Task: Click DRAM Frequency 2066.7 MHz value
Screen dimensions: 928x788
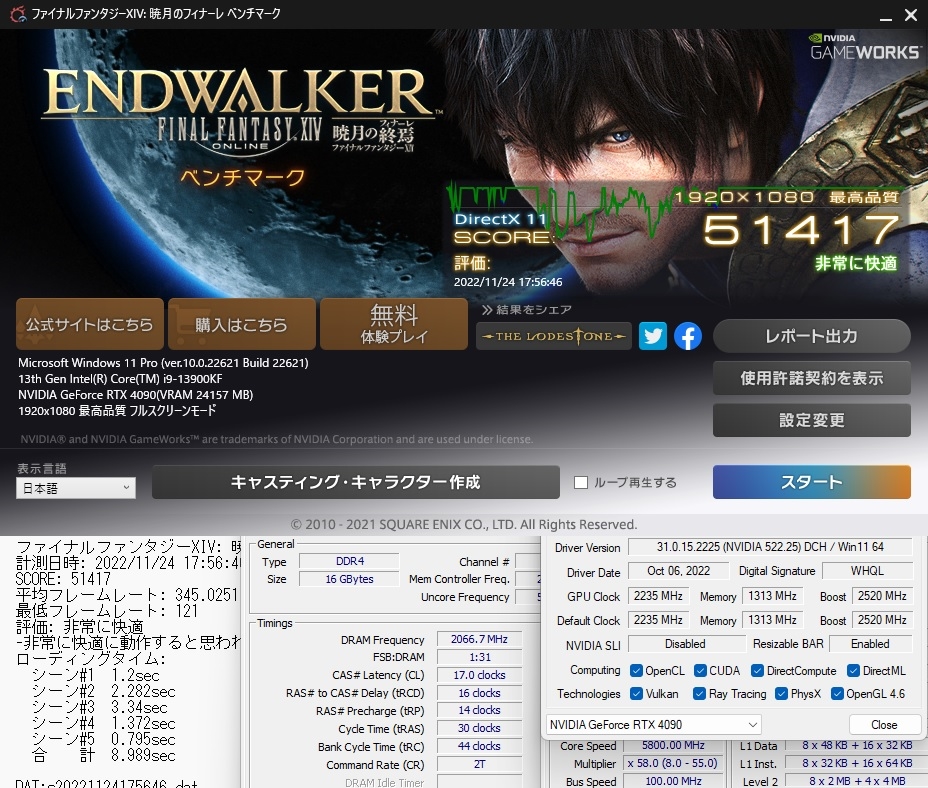Action: pyautogui.click(x=479, y=639)
